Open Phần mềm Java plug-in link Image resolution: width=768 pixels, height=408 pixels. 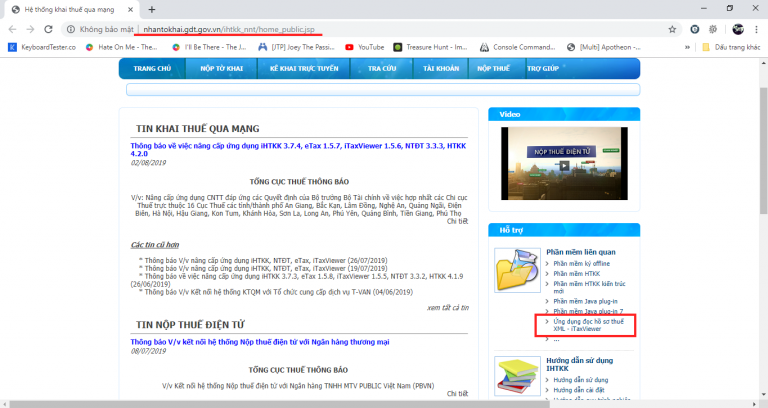(x=585, y=301)
